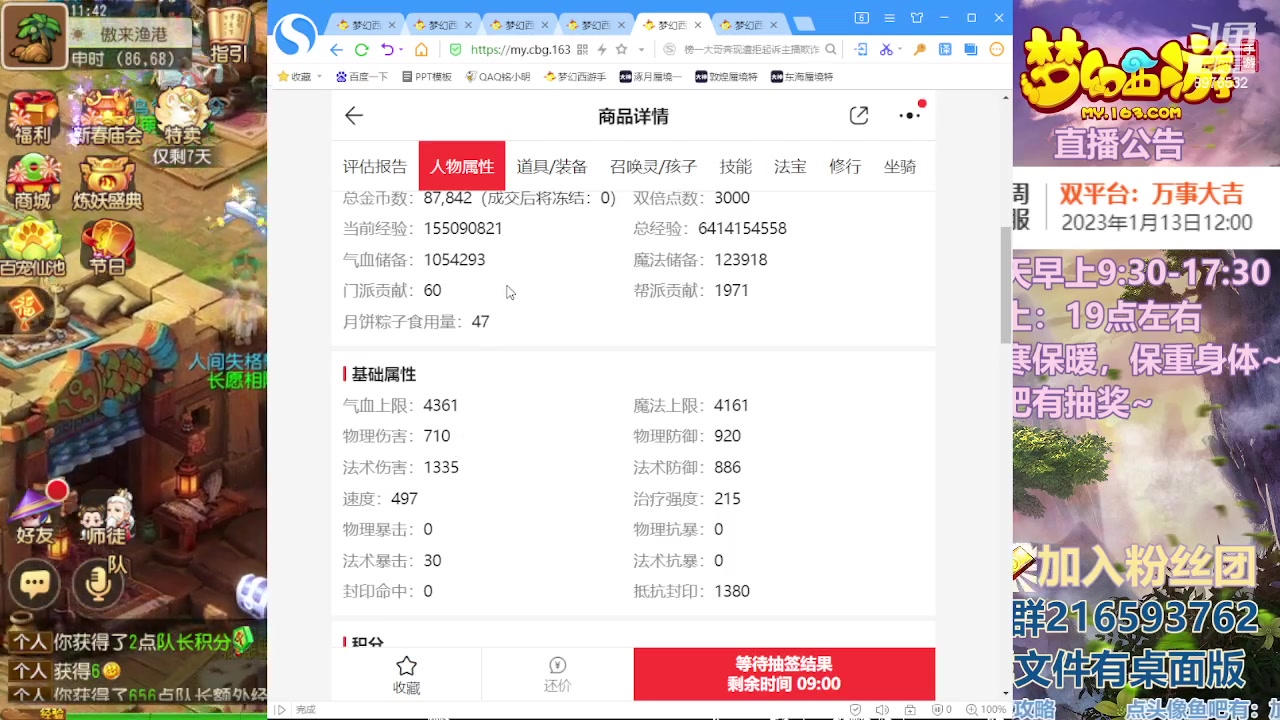Click the green security shield icon
1280x720 pixels.
pos(456,49)
